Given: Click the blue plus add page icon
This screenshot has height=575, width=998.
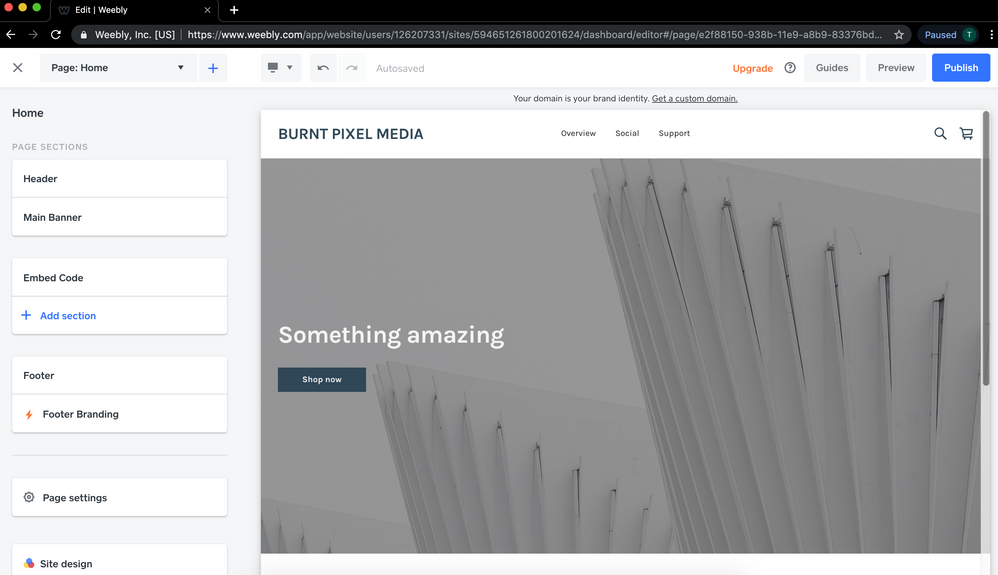Looking at the screenshot, I should 213,68.
